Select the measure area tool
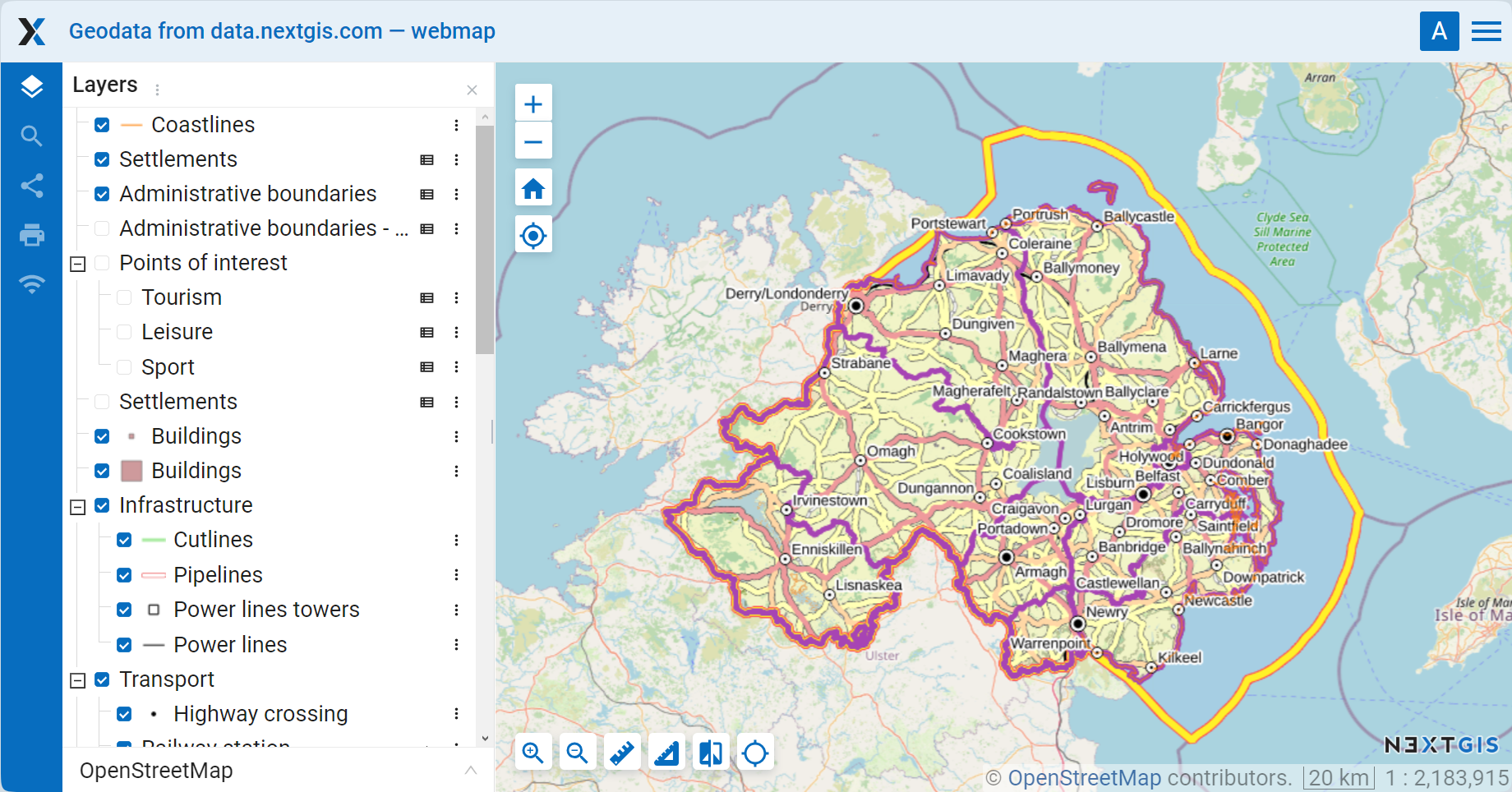The height and width of the screenshot is (792, 1512). coord(666,753)
